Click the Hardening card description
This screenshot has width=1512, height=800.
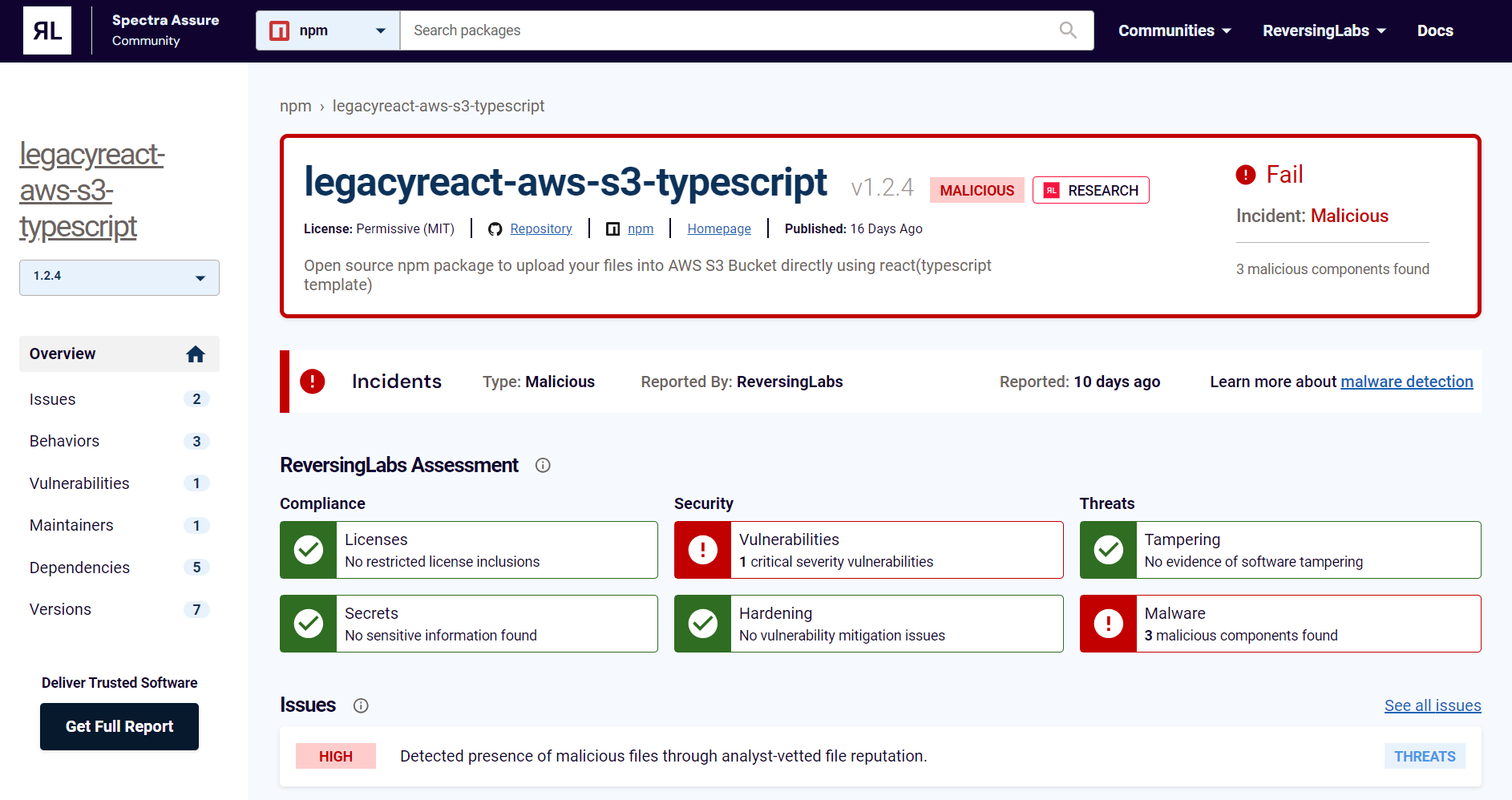coord(842,636)
